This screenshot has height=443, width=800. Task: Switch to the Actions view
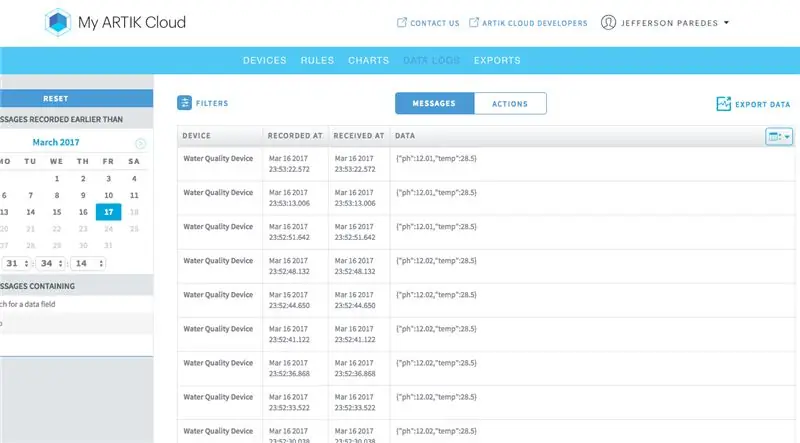pyautogui.click(x=510, y=103)
